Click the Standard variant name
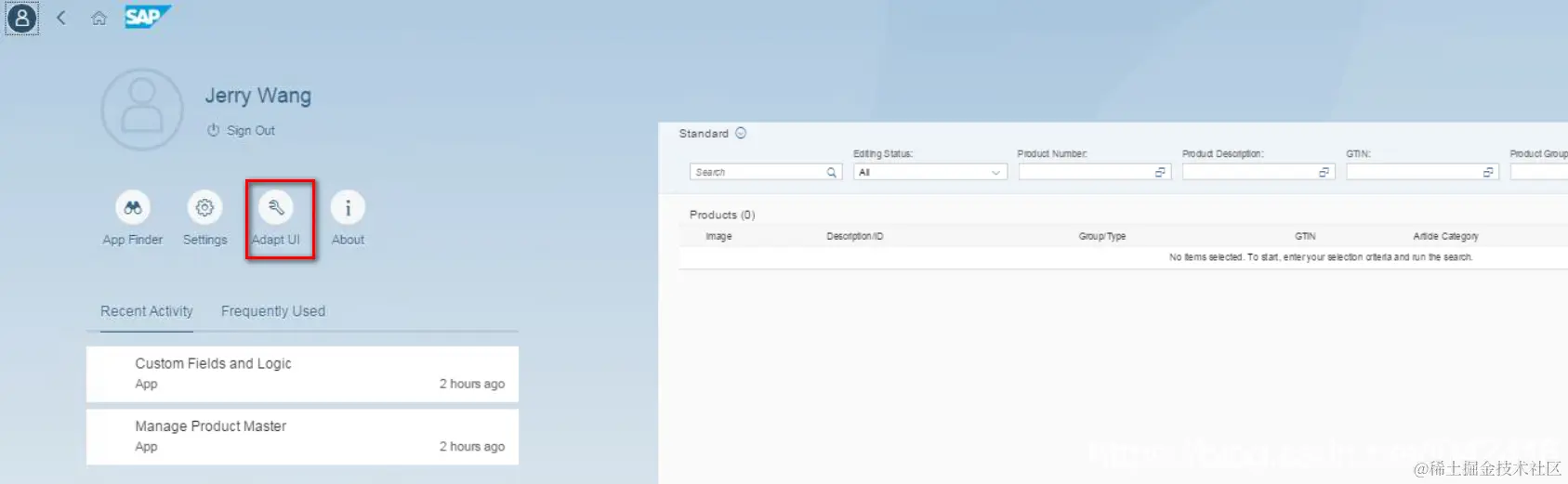1568x484 pixels. [x=704, y=133]
